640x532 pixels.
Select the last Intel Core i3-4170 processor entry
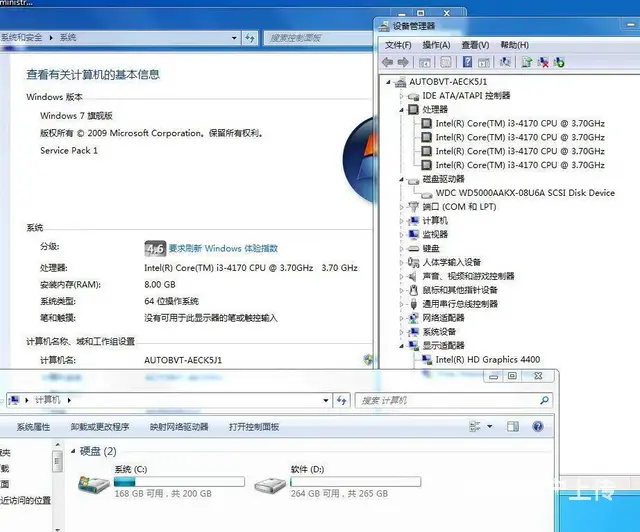pos(520,165)
